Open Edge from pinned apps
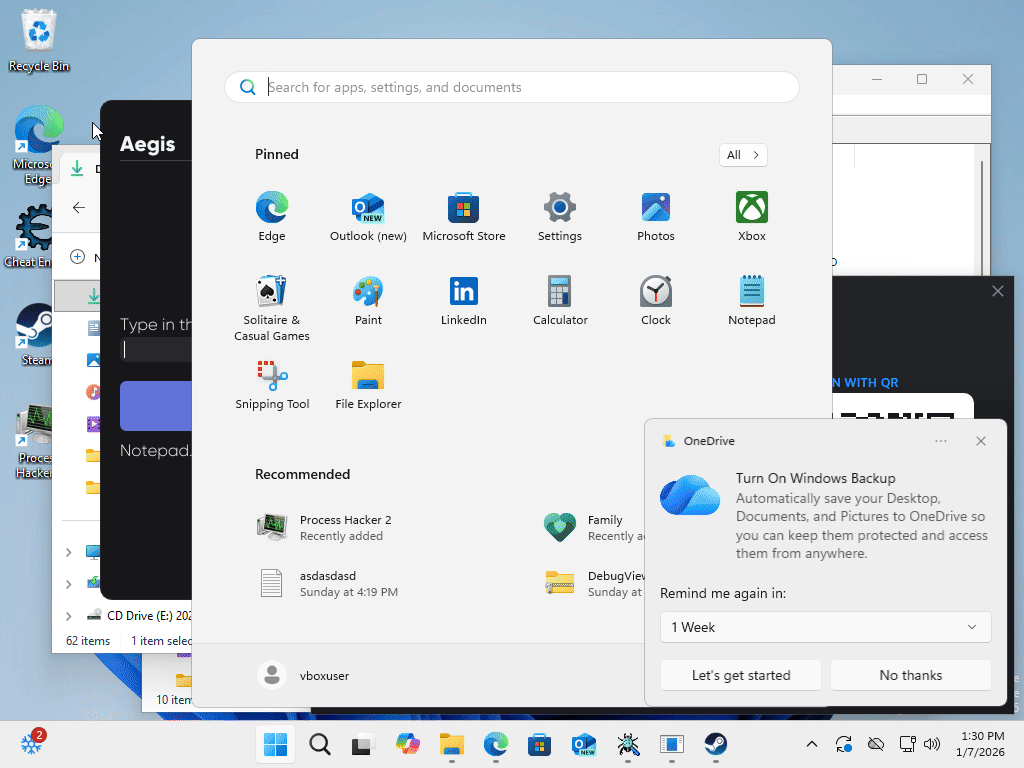Image resolution: width=1024 pixels, height=768 pixels. pos(272,217)
